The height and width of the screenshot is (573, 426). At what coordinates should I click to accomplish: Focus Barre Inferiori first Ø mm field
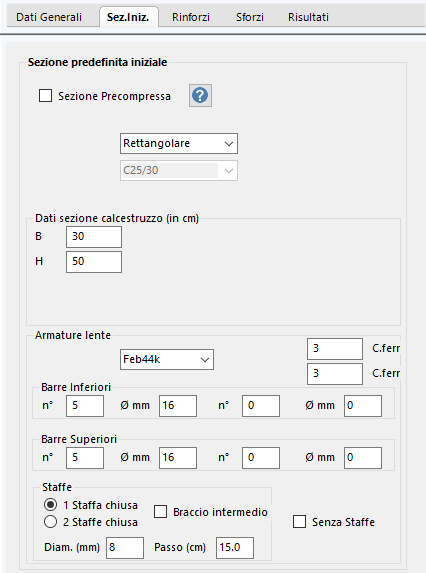pyautogui.click(x=178, y=406)
